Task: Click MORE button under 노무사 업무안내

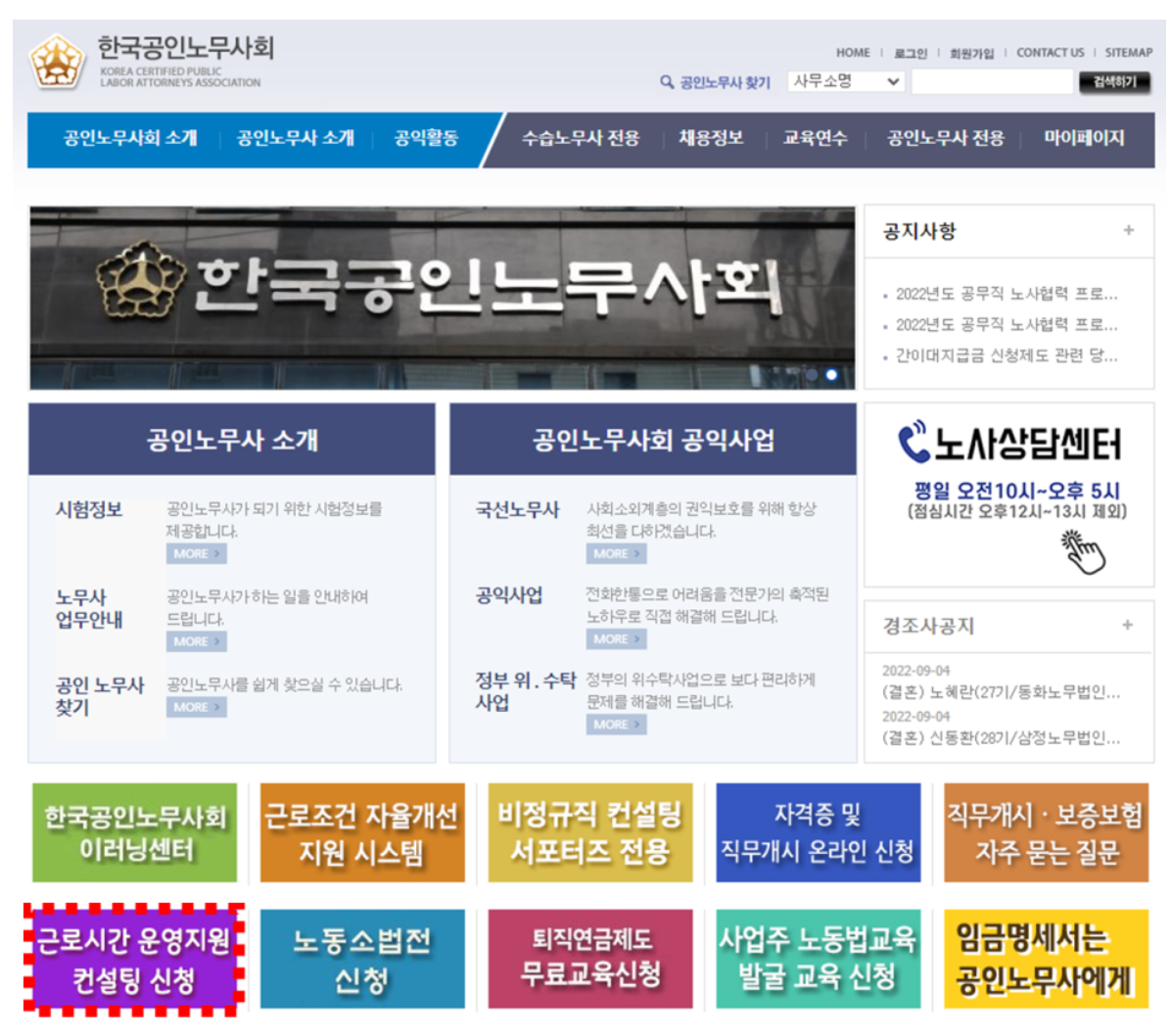Action: [197, 641]
